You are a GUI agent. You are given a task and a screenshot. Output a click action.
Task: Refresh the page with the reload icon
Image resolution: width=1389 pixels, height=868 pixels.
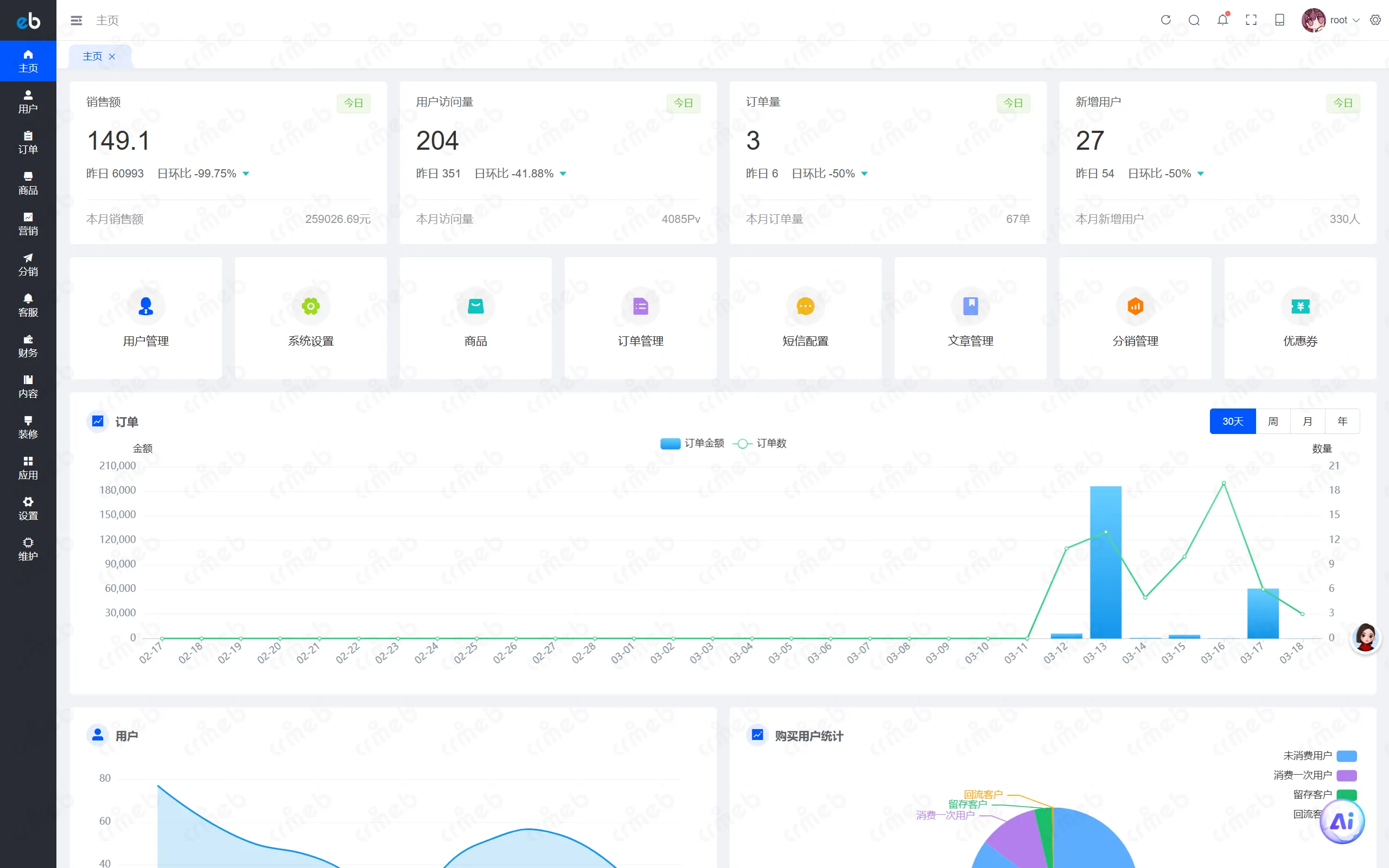point(1165,20)
